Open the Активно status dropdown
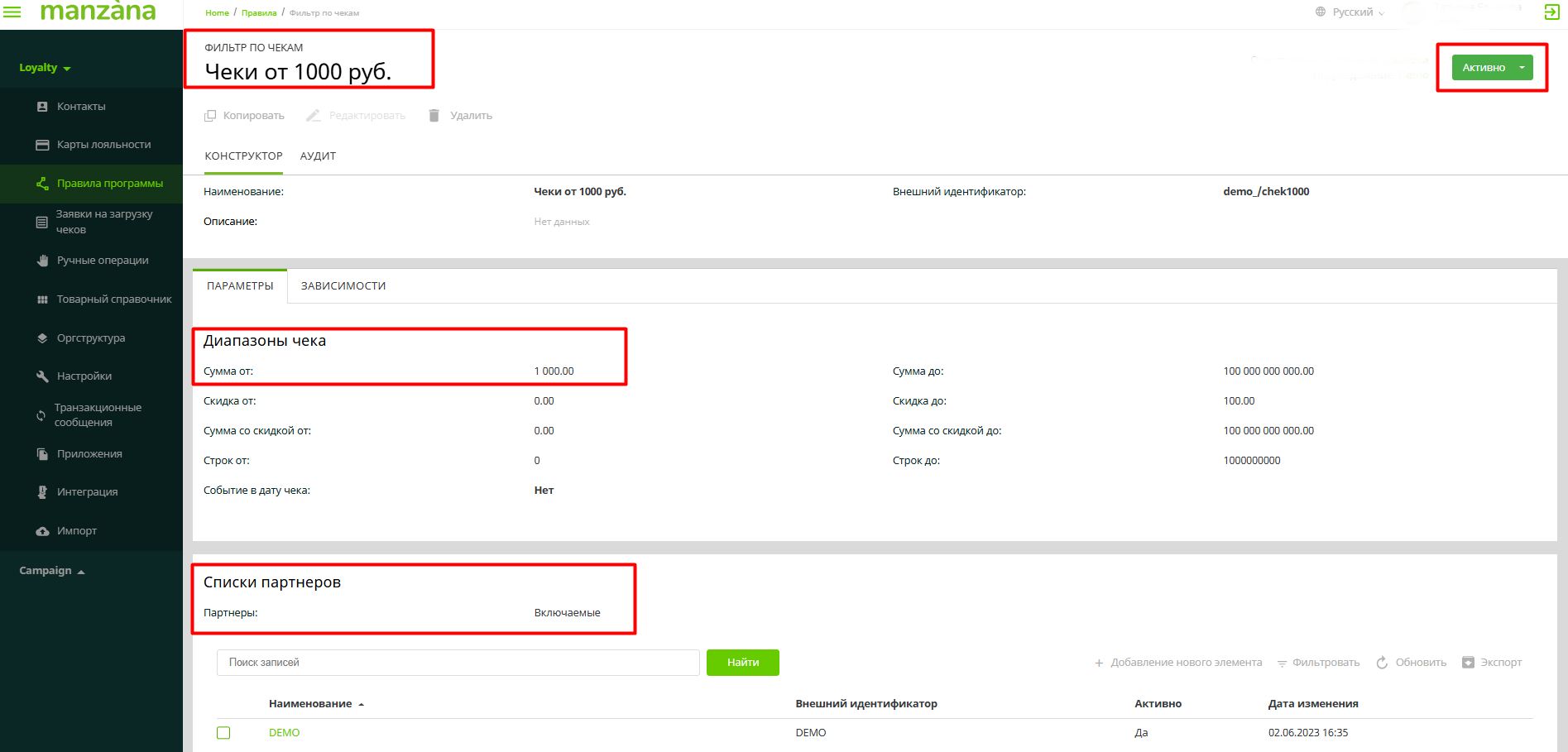This screenshot has height=752, width=1568. pyautogui.click(x=1522, y=68)
